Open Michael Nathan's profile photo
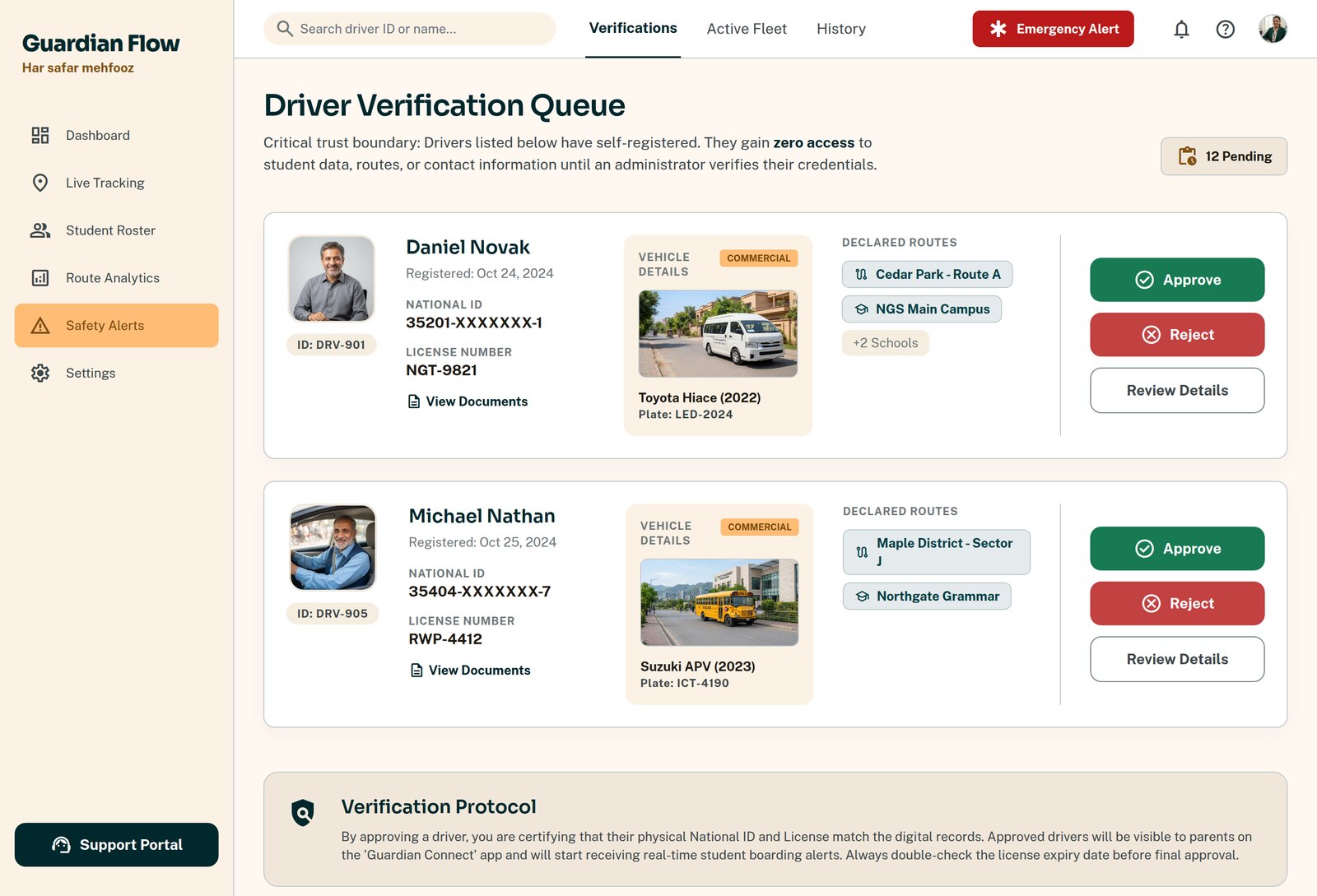 333,548
